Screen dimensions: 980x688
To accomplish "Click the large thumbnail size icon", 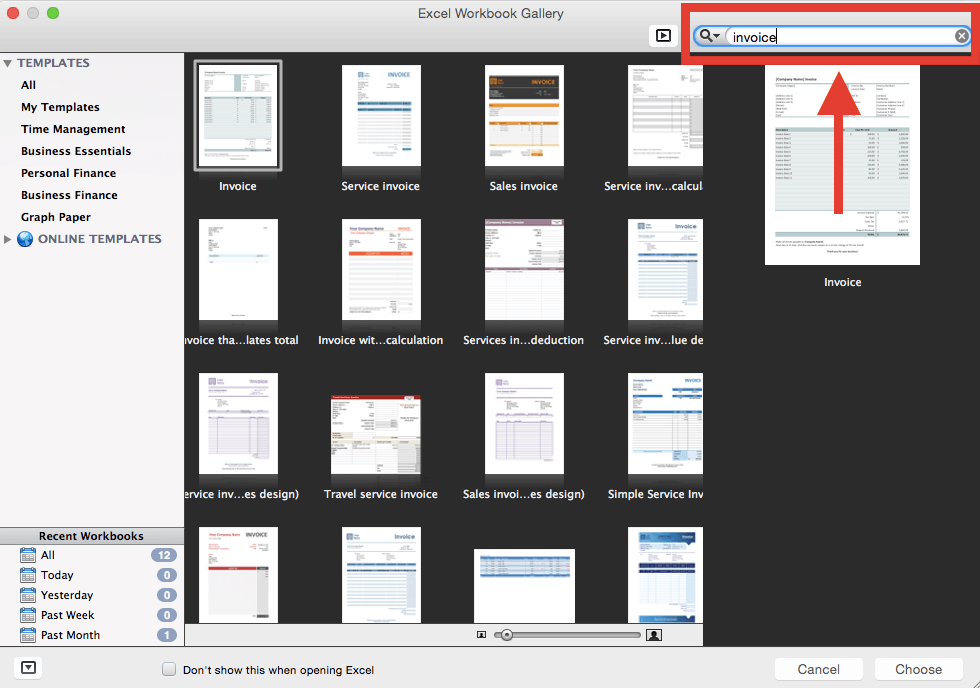I will [654, 635].
